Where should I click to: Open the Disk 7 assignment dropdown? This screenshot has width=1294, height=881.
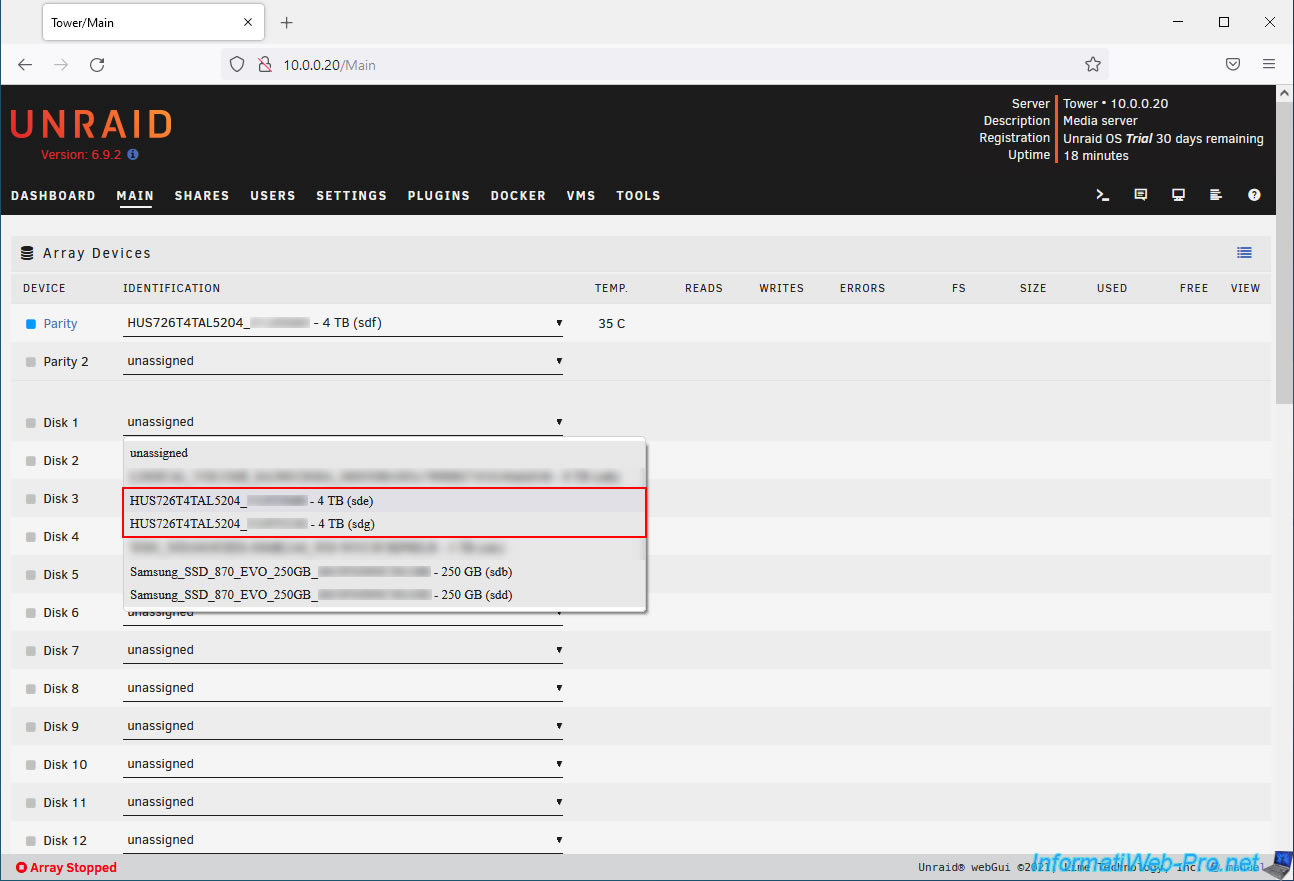click(x=342, y=650)
